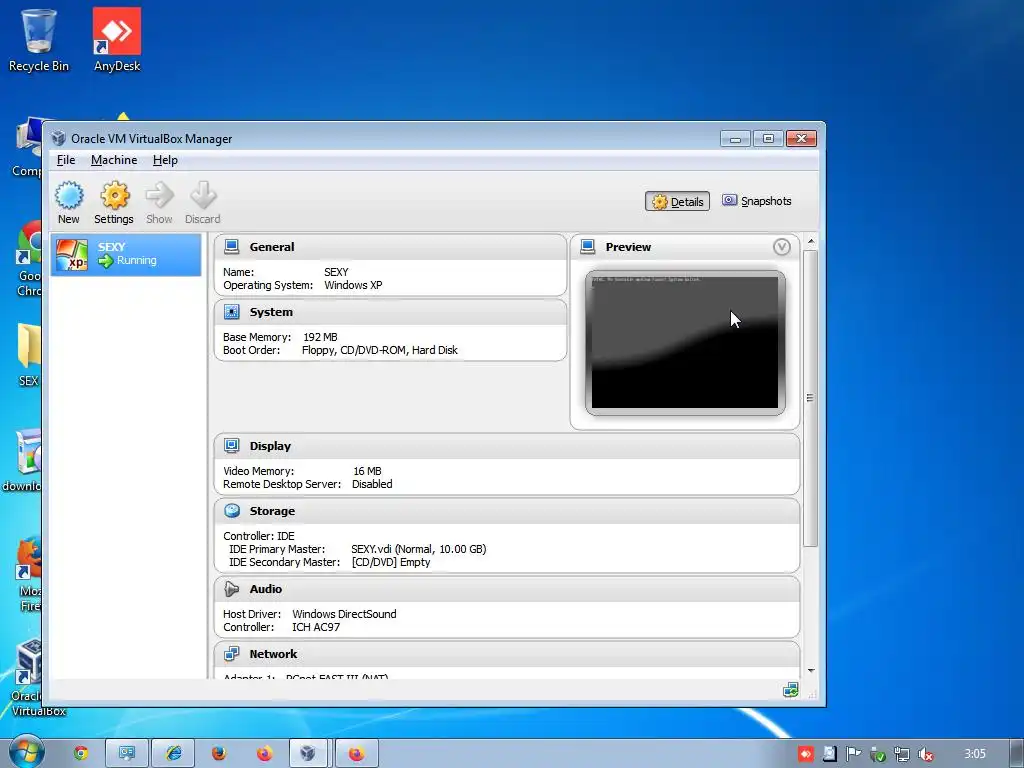Click the Storage section disk icon
This screenshot has width=1024, height=768.
point(232,511)
